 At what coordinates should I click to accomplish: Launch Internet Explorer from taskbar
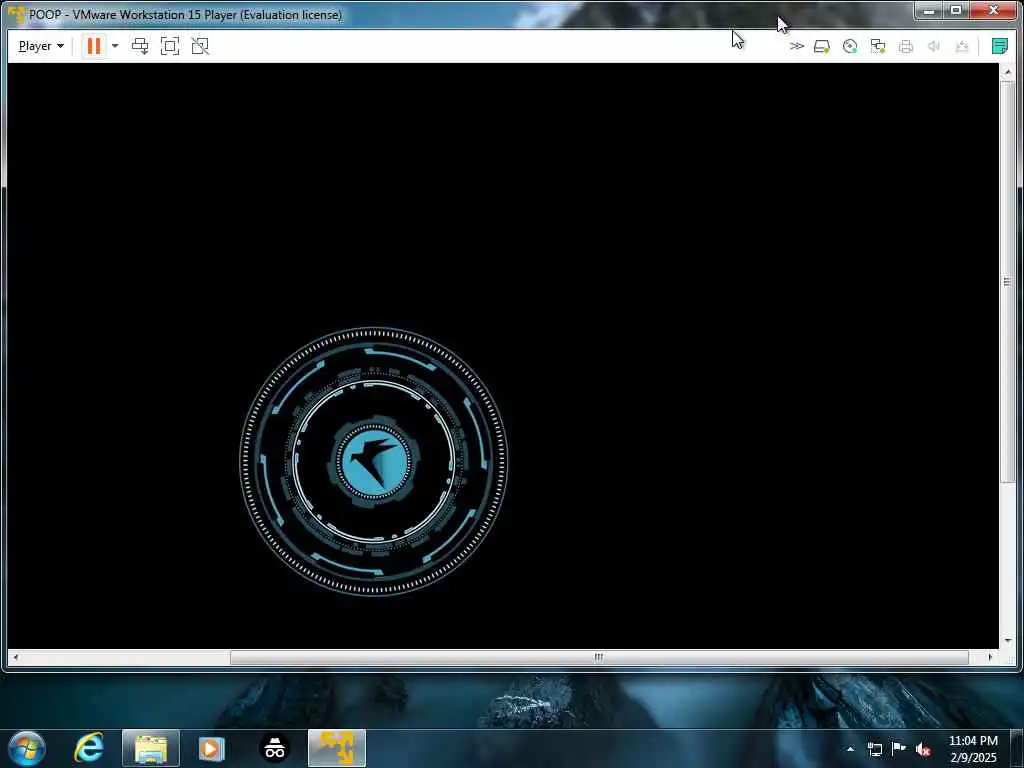point(89,748)
